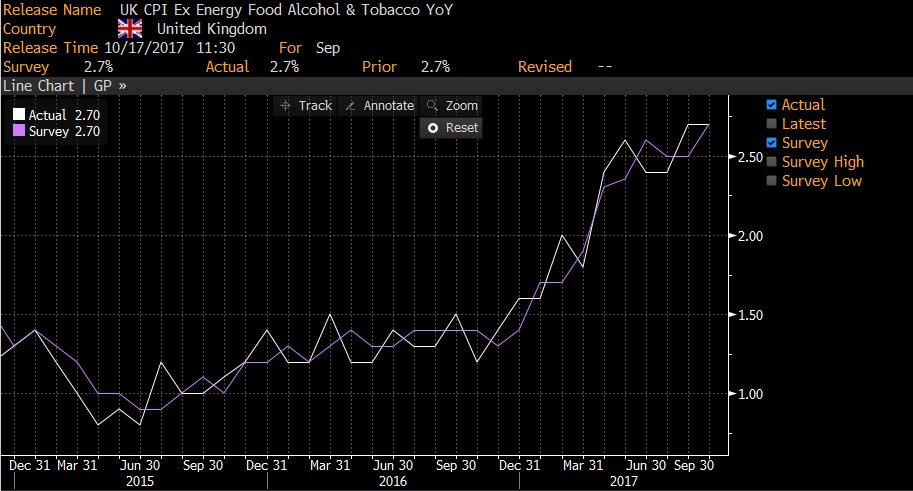Uncheck the Survey series checkbox
The image size is (913, 491).
(x=770, y=143)
